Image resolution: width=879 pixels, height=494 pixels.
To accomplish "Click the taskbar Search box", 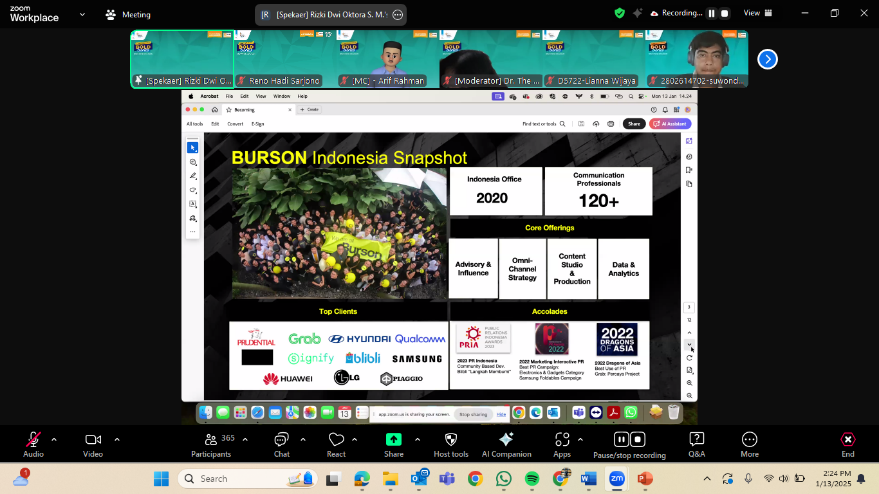I will pos(247,478).
